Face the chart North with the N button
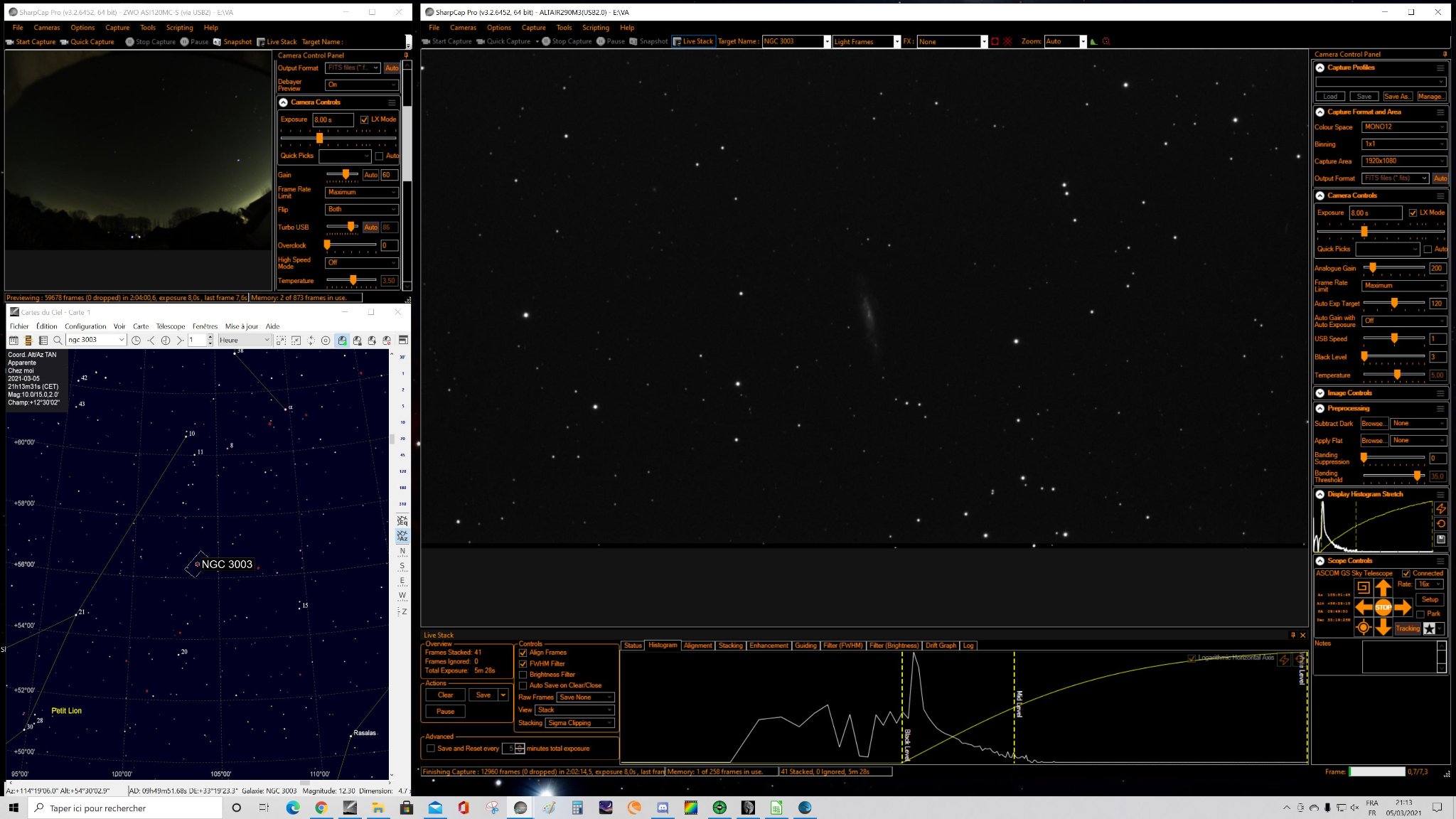This screenshot has height=819, width=1456. (x=402, y=551)
